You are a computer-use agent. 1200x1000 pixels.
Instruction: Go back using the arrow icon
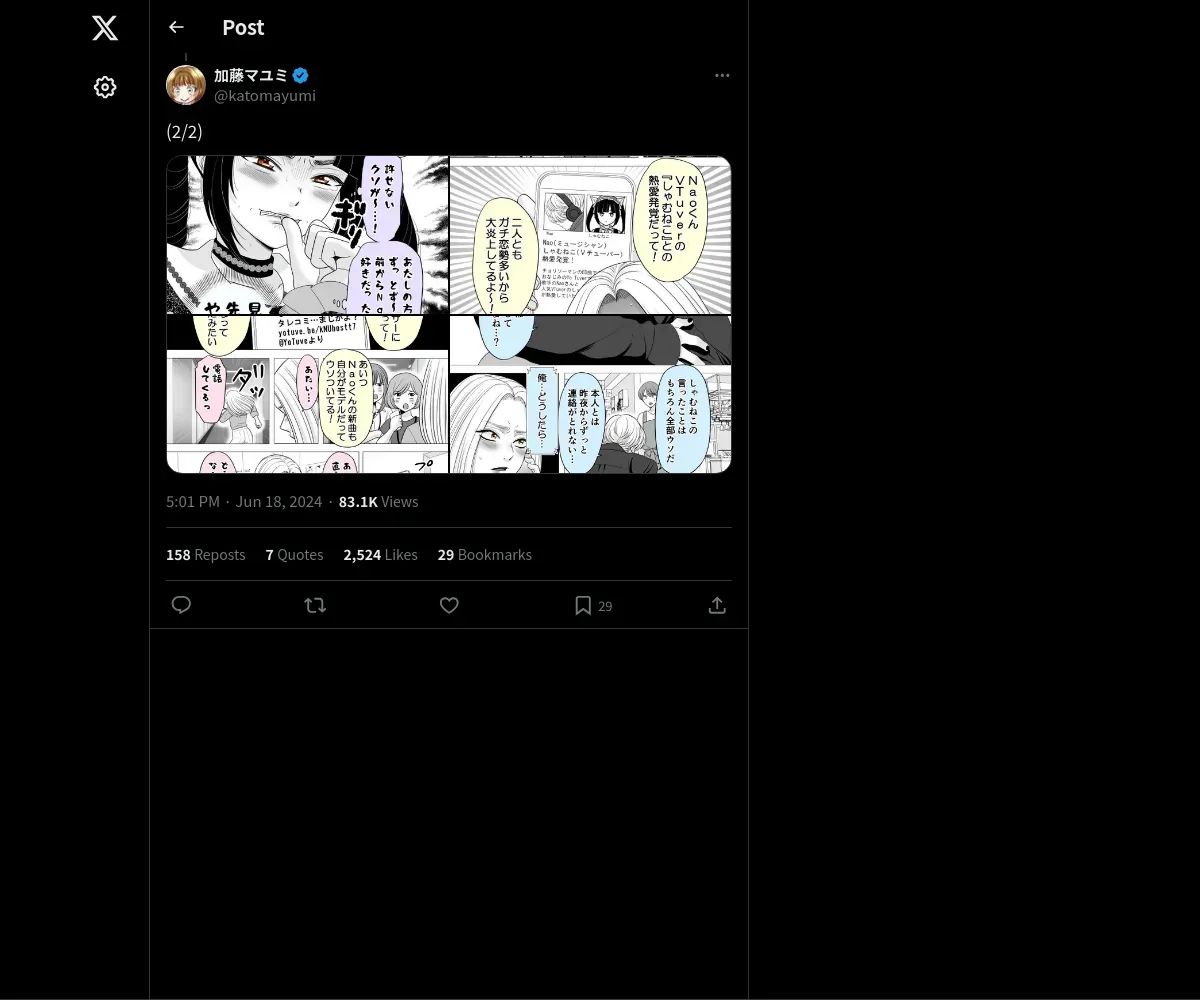point(177,27)
